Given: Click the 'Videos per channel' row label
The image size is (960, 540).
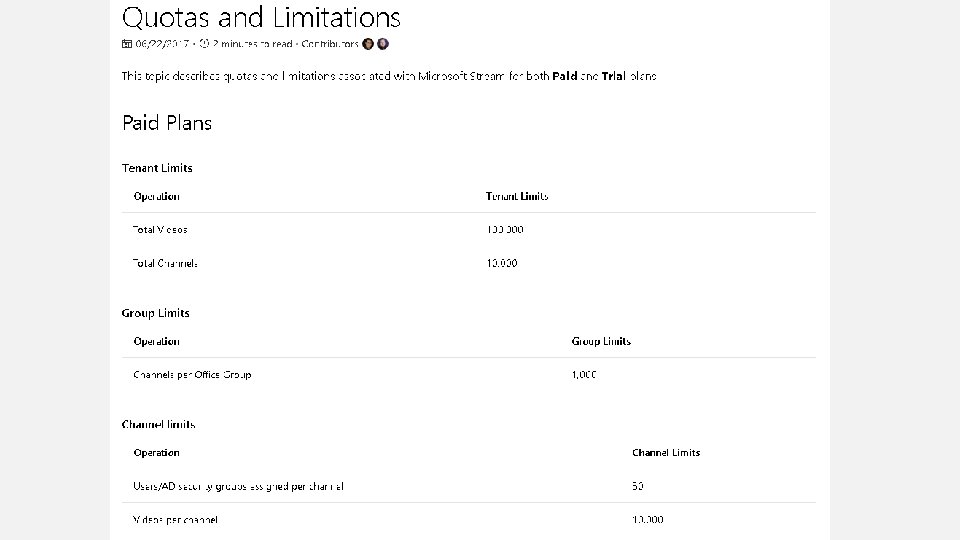Looking at the screenshot, I should tap(175, 519).
